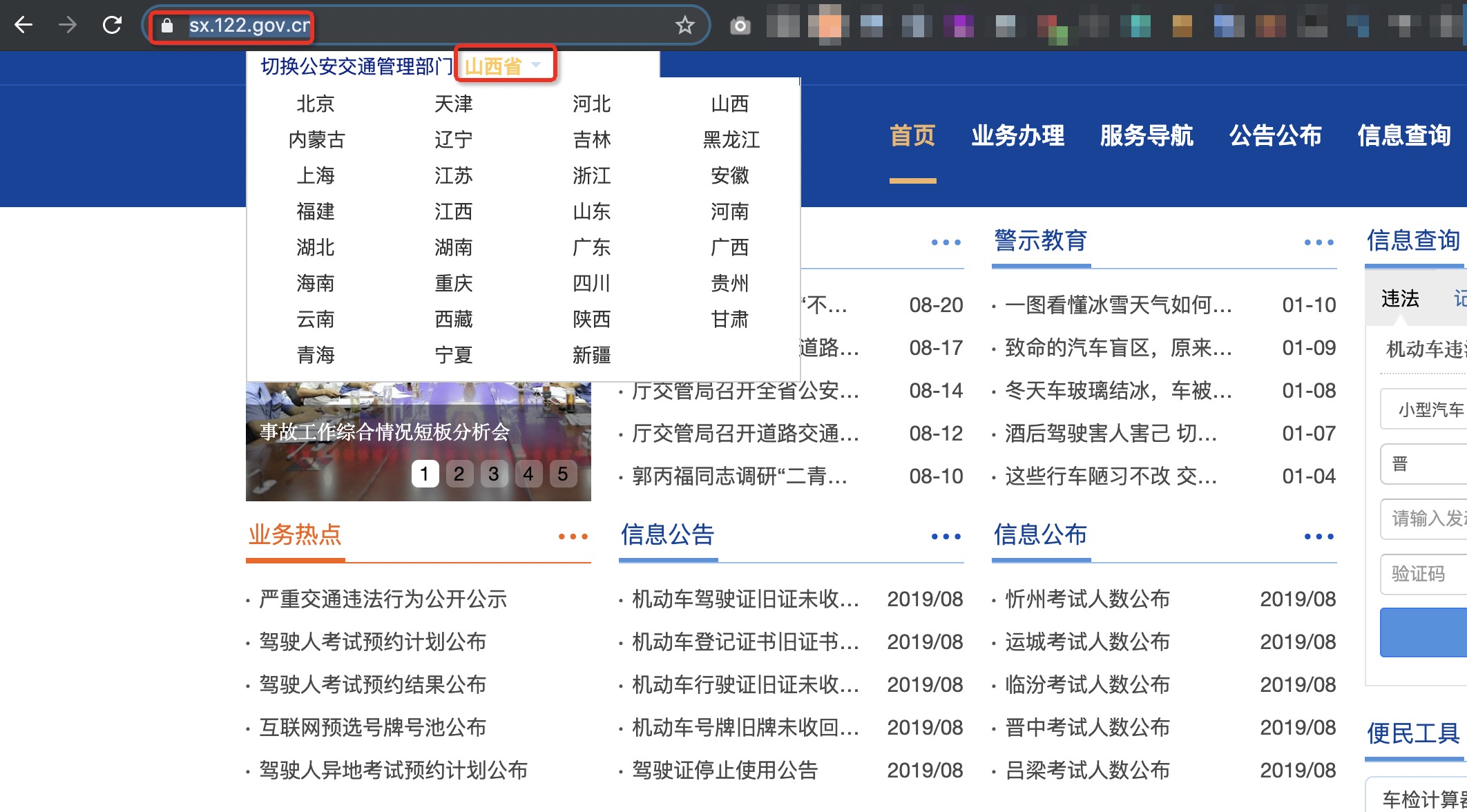Bookmark the page with the star icon
1467x812 pixels.
point(684,26)
